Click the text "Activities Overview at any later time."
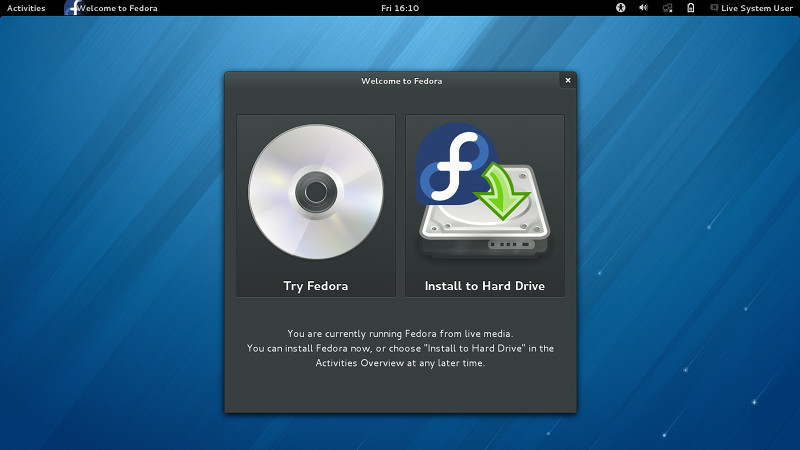Screen dimensions: 800x450 point(400,363)
